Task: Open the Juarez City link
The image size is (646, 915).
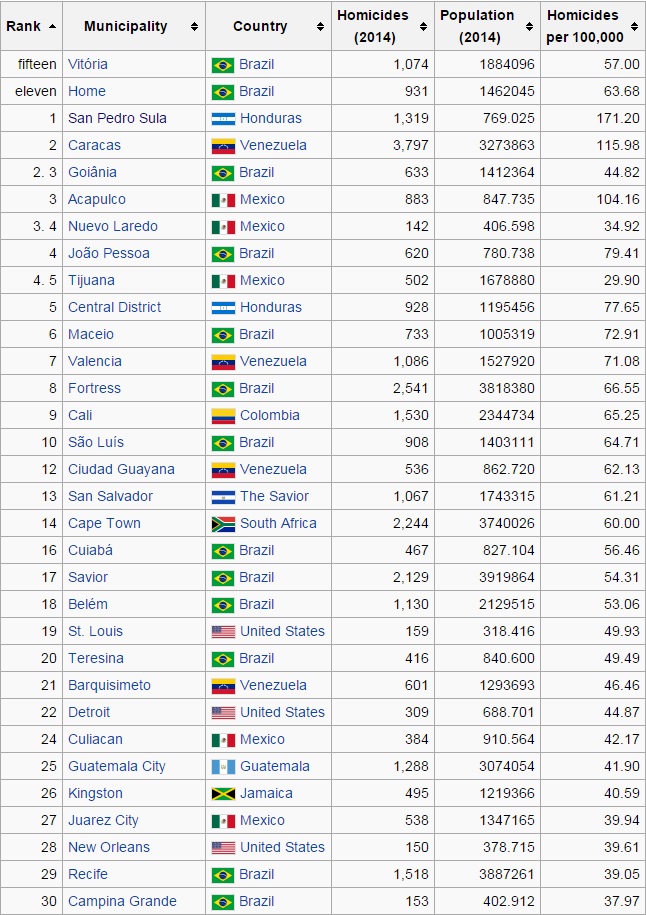Action: coord(103,820)
